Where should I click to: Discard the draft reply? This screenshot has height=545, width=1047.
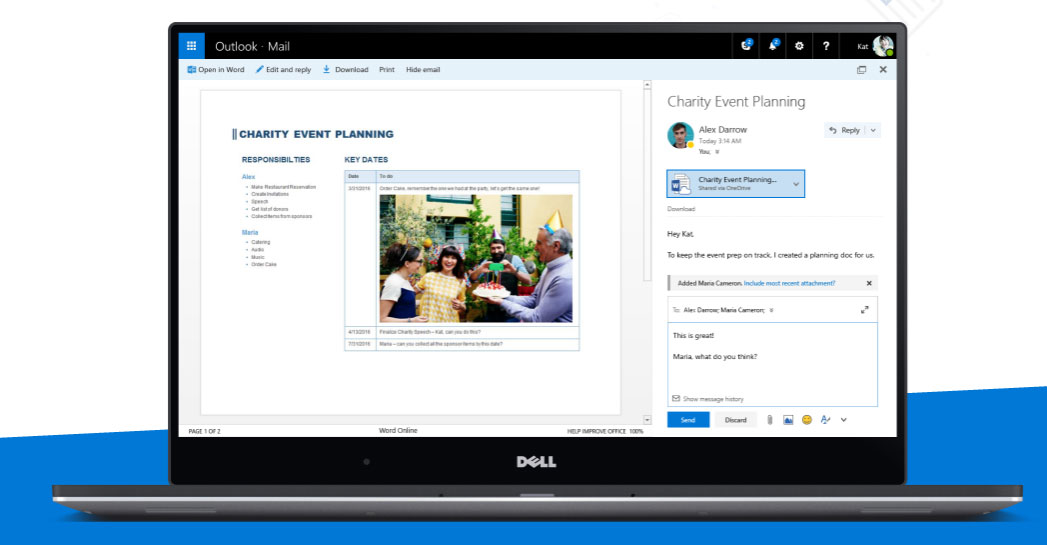[735, 419]
